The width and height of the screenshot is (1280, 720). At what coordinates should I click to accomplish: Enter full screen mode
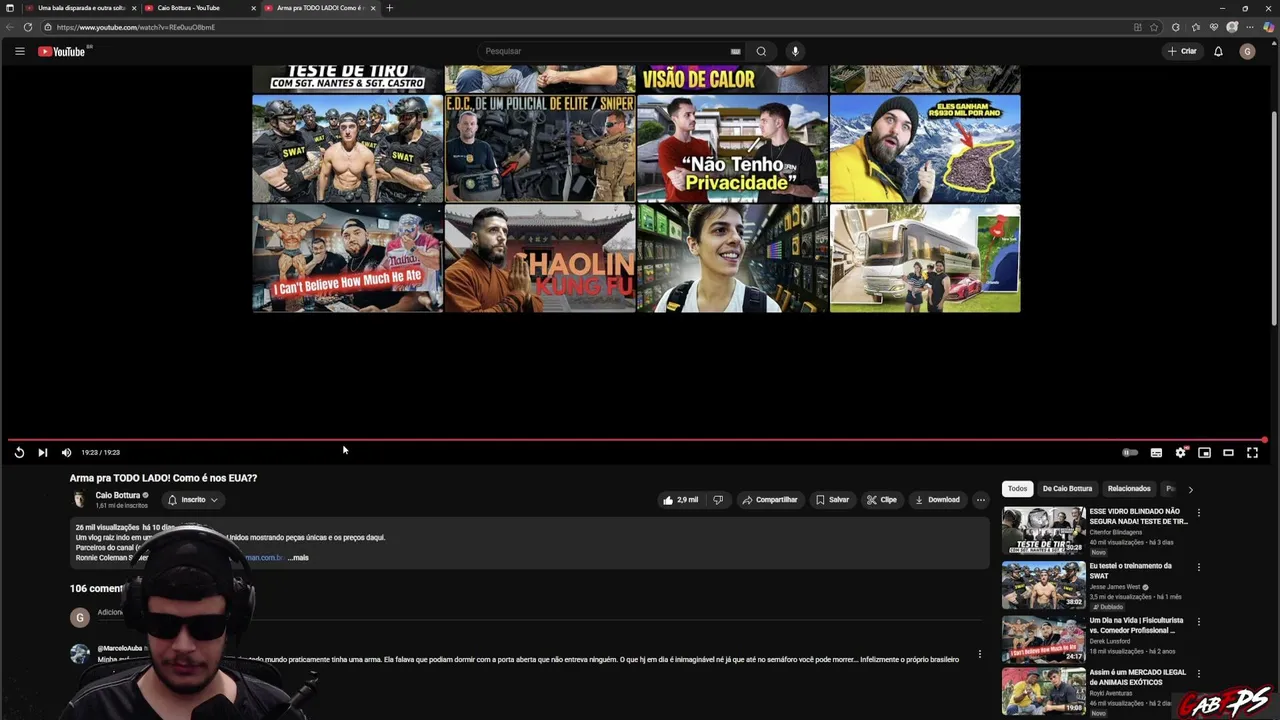click(1252, 453)
